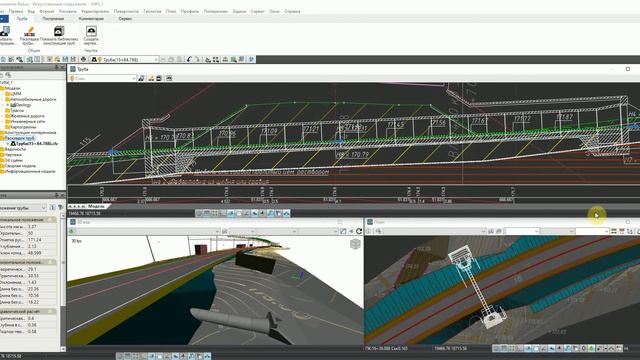Pin the properties panel
640x360 pixels.
coord(57,196)
